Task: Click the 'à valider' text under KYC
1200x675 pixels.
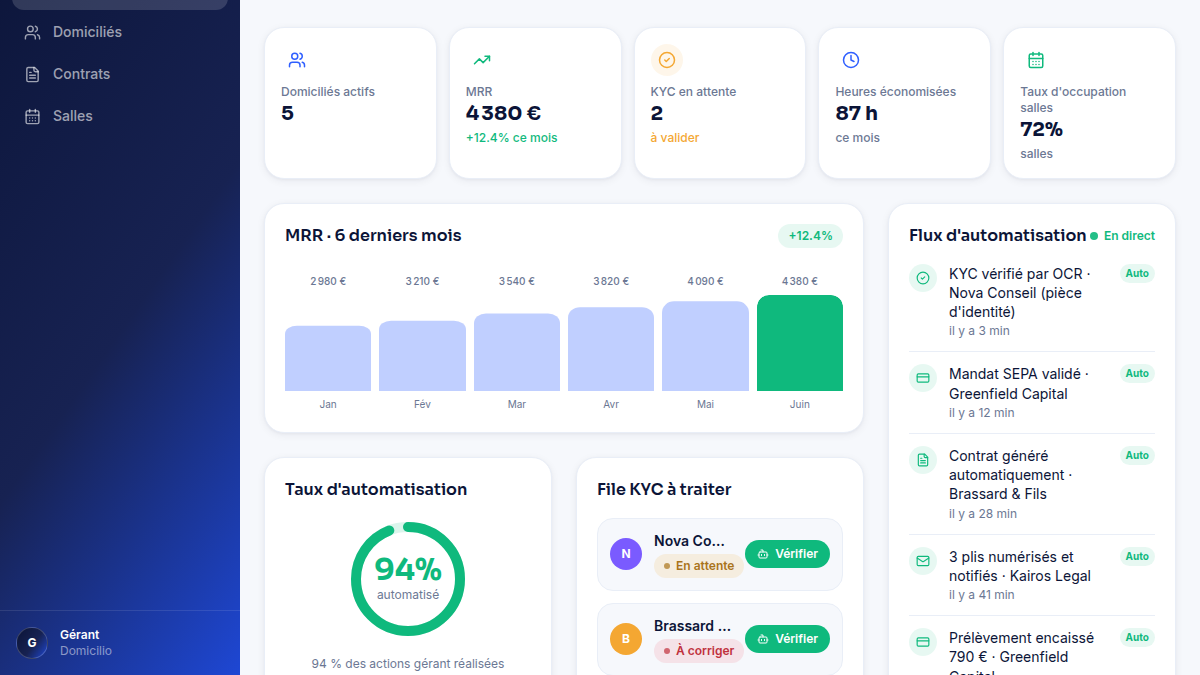Action: (x=675, y=138)
